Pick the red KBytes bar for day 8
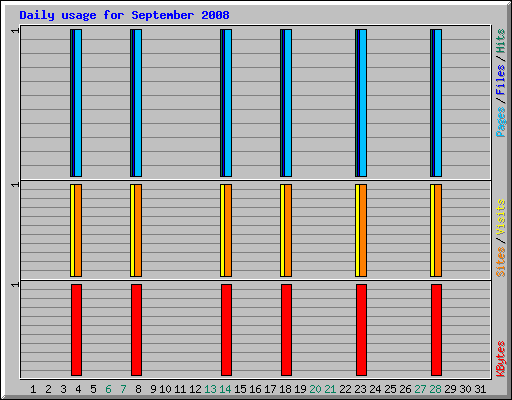Viewport: 512px width, 400px height. [x=136, y=330]
